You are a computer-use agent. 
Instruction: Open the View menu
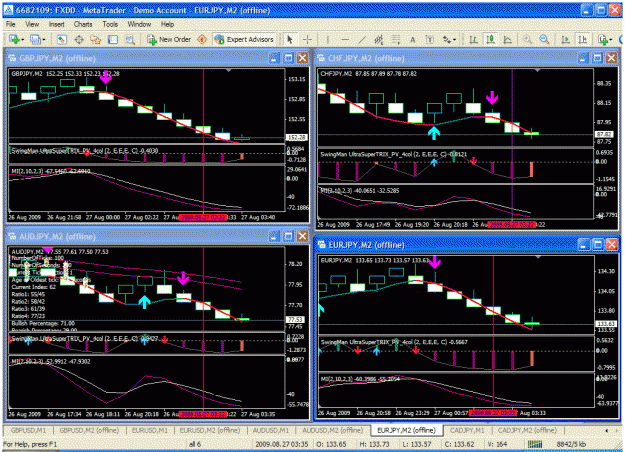click(x=32, y=24)
